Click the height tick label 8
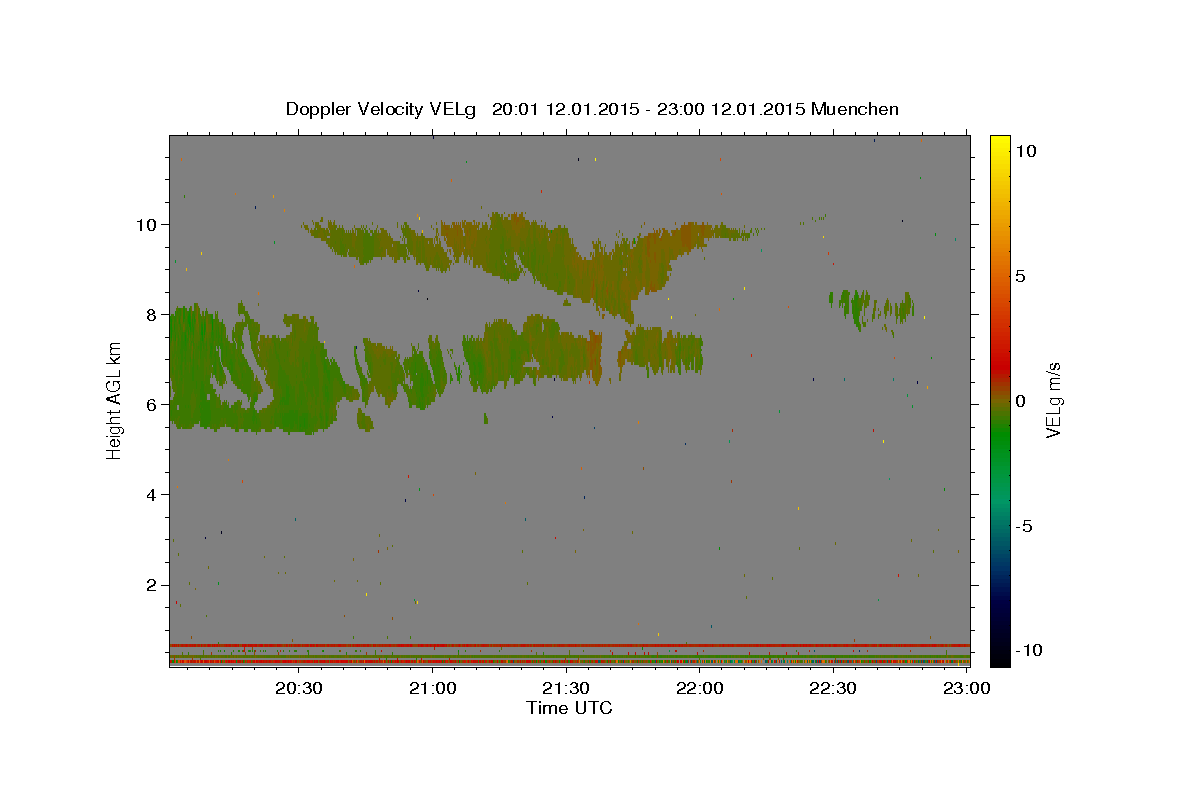Screen dimensions: 1200x800 [154, 314]
